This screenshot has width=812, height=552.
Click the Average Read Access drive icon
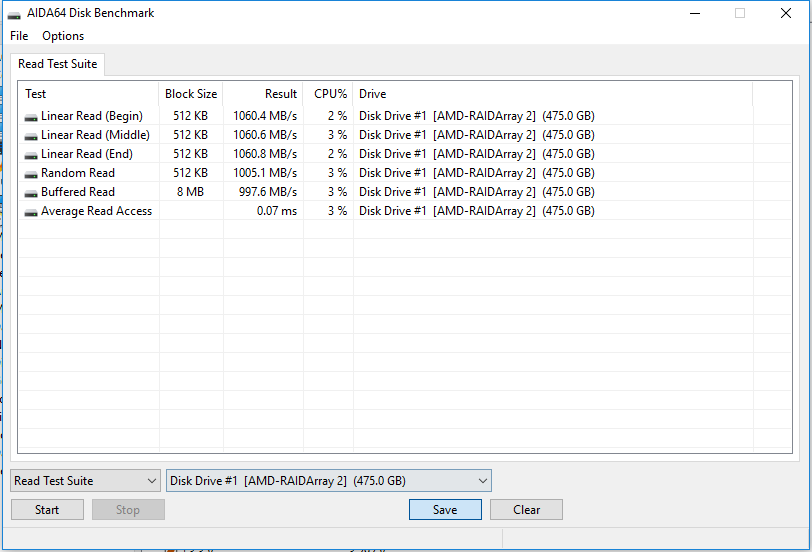[x=31, y=212]
